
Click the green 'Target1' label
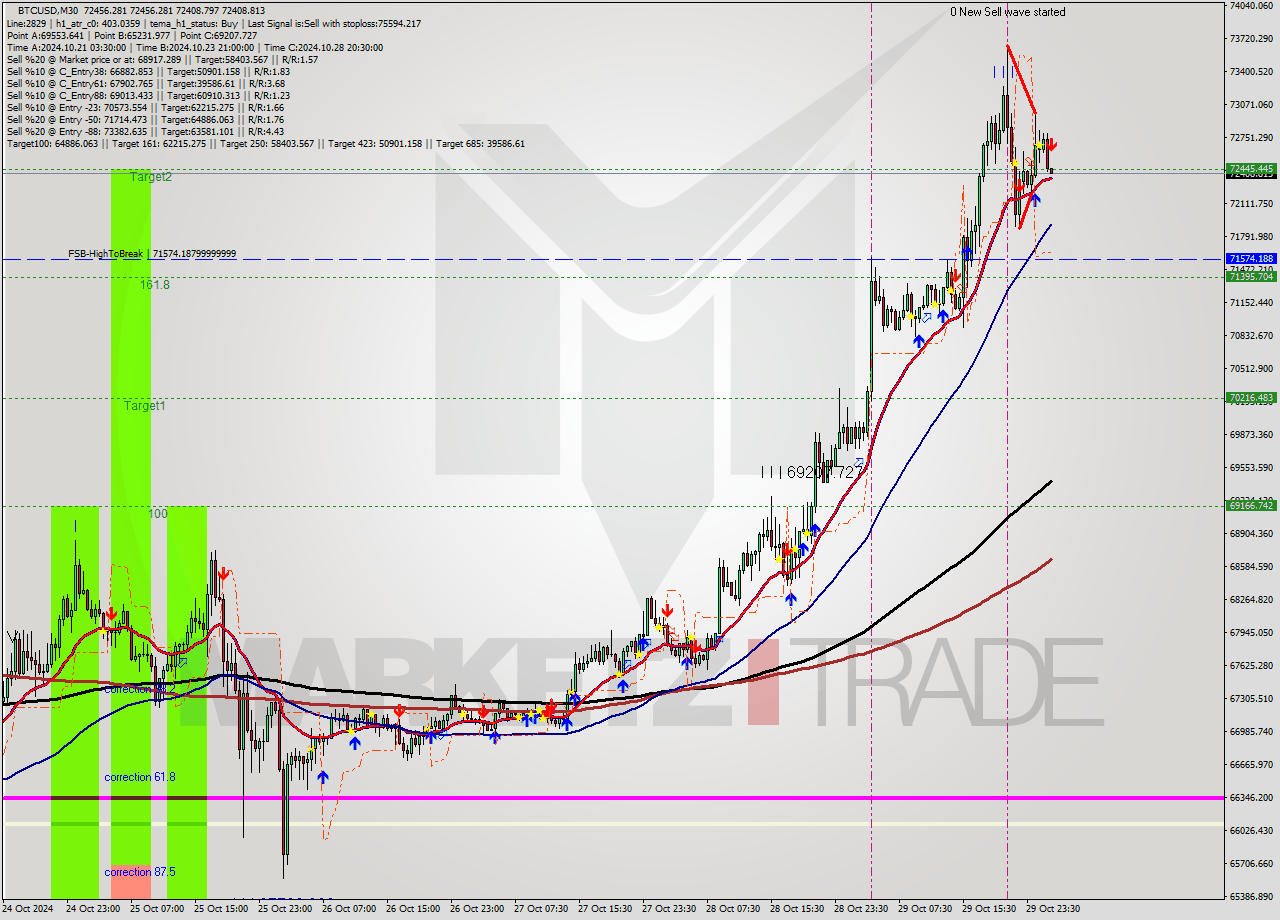coord(145,406)
